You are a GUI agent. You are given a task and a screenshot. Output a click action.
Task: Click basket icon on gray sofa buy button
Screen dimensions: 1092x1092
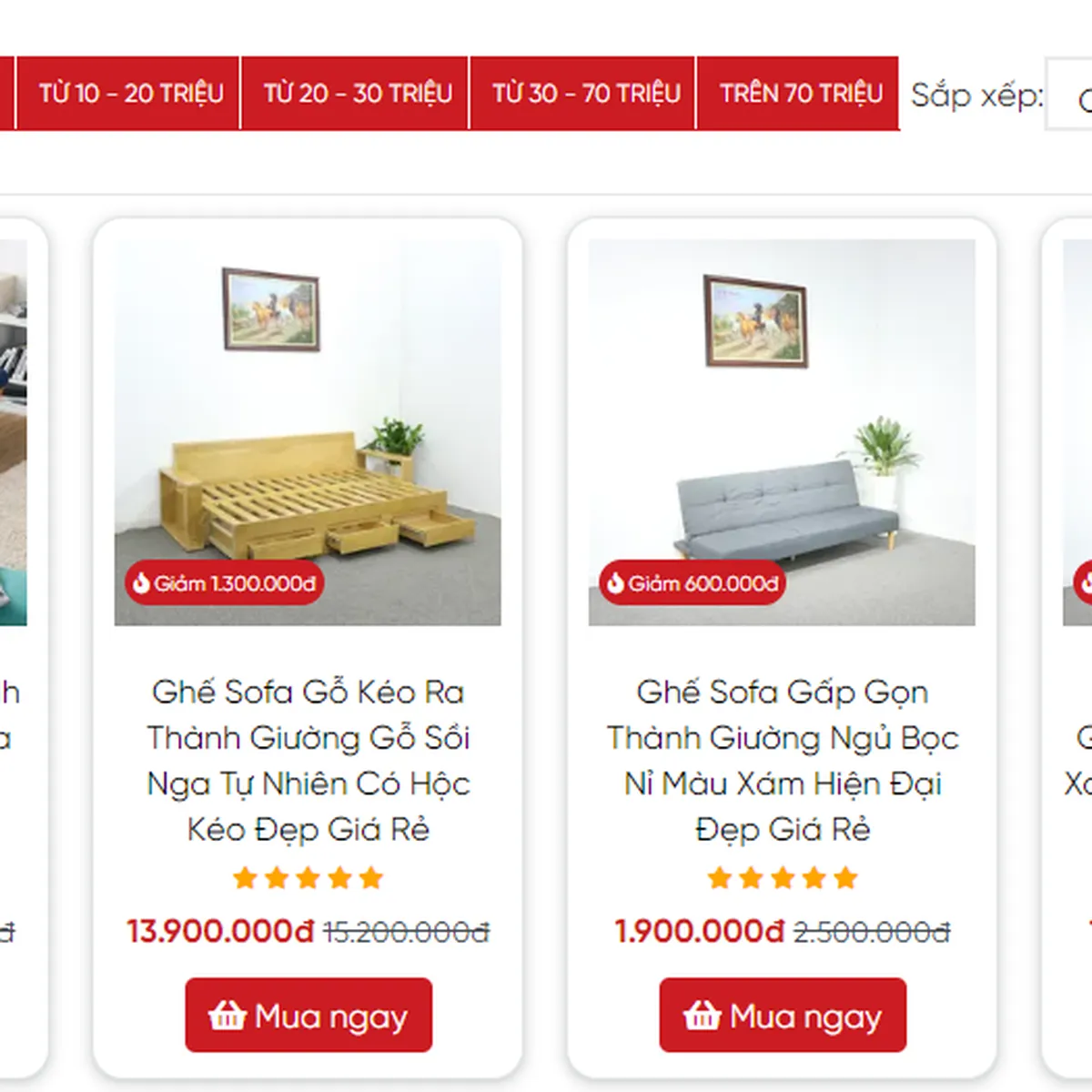[703, 1015]
